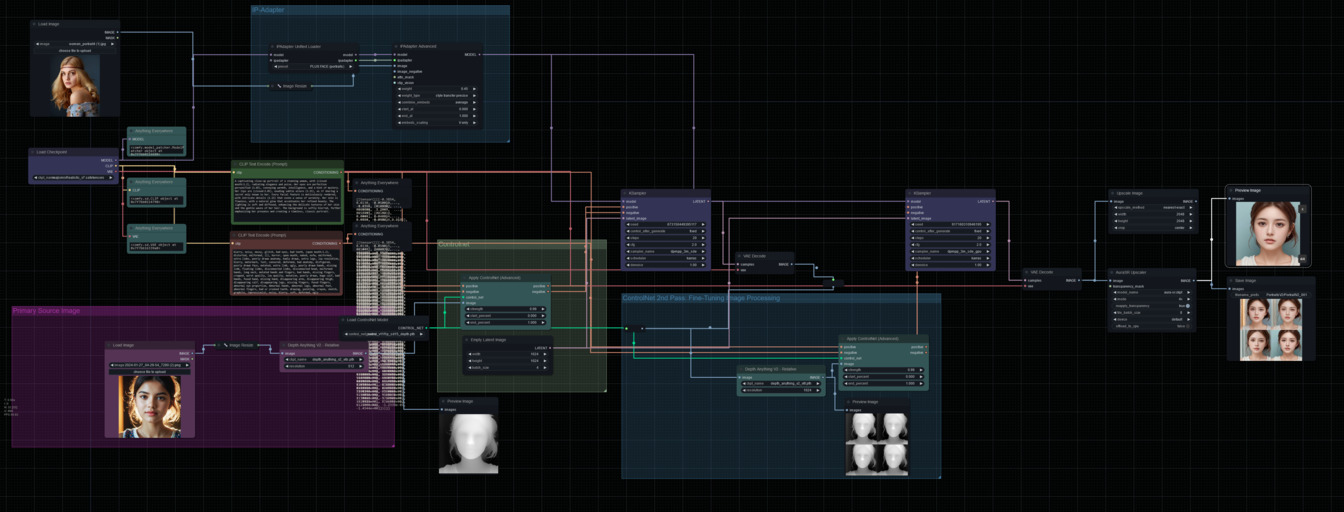
Task: Click choose file to upload in the Primary Source Image group
Action: (x=150, y=372)
